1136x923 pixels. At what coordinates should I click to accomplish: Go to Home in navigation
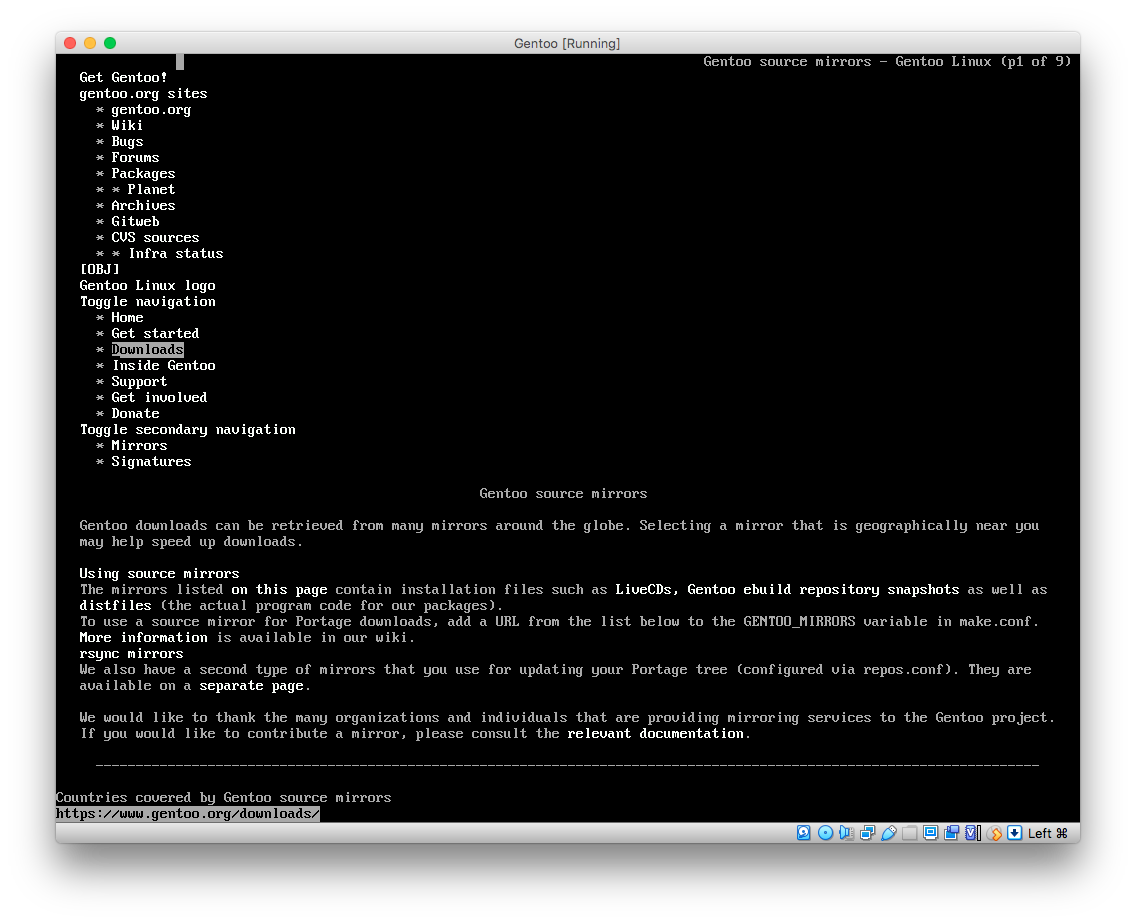coord(127,317)
